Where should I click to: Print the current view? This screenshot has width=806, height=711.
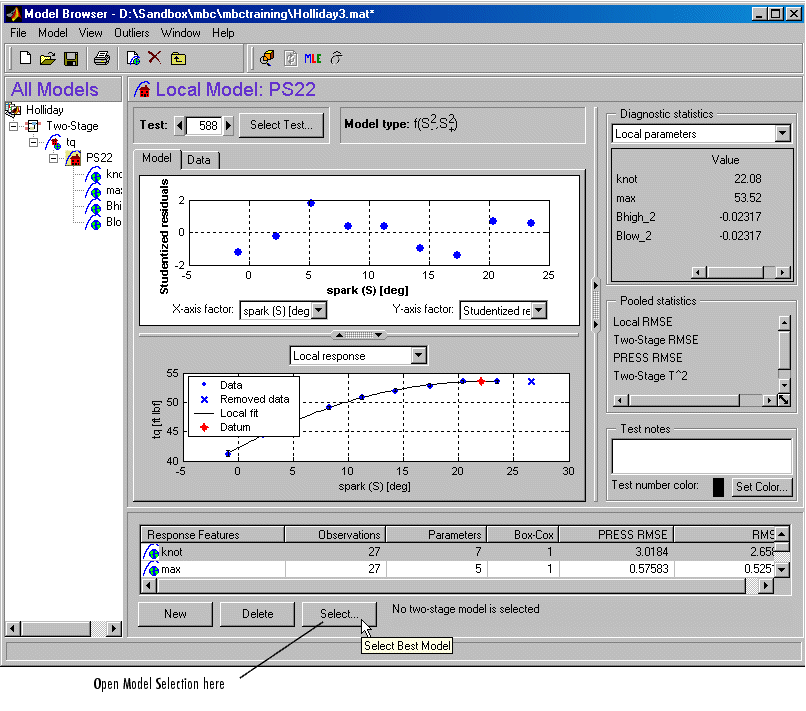pos(102,58)
